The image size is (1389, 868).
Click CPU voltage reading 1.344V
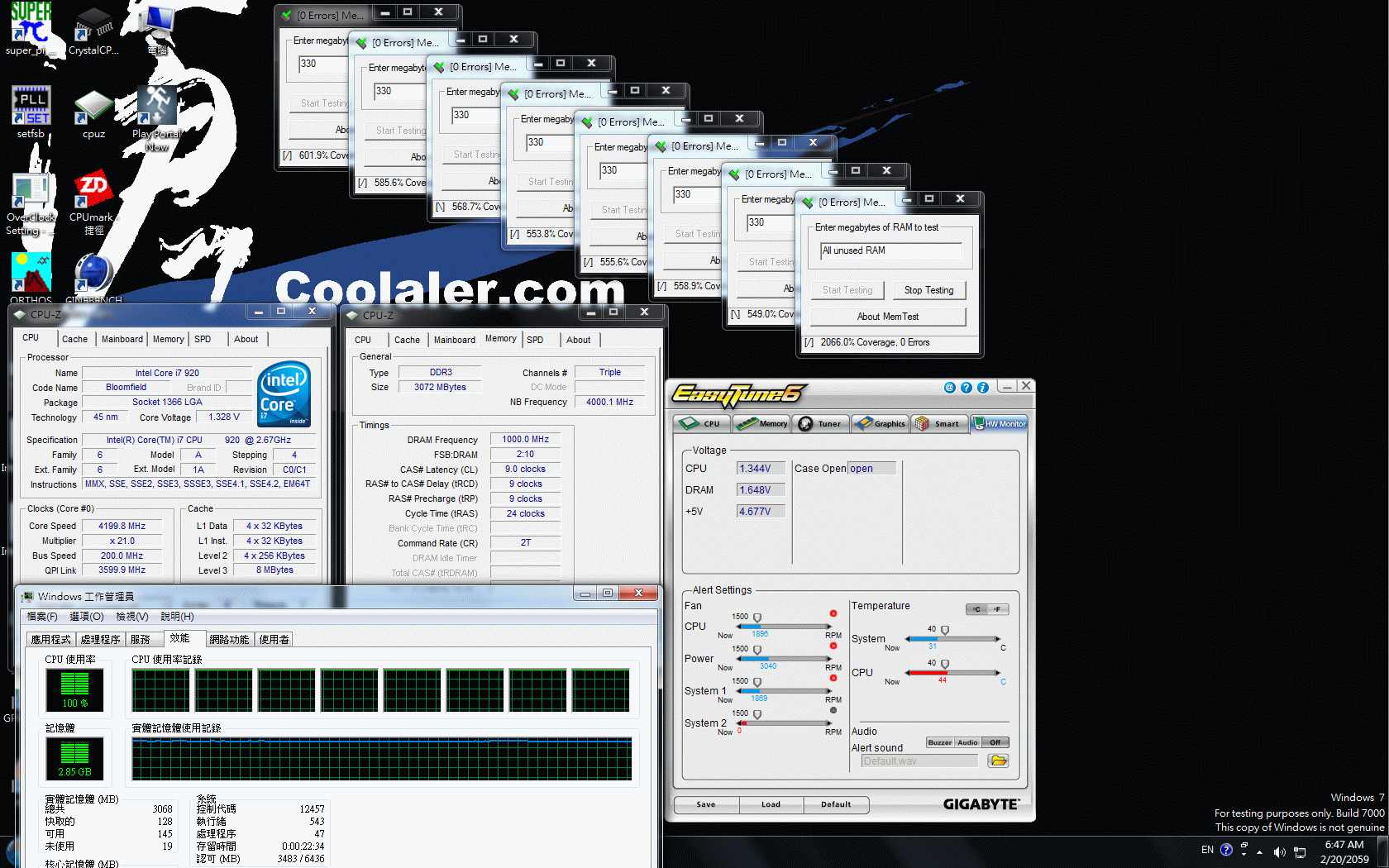tap(760, 469)
